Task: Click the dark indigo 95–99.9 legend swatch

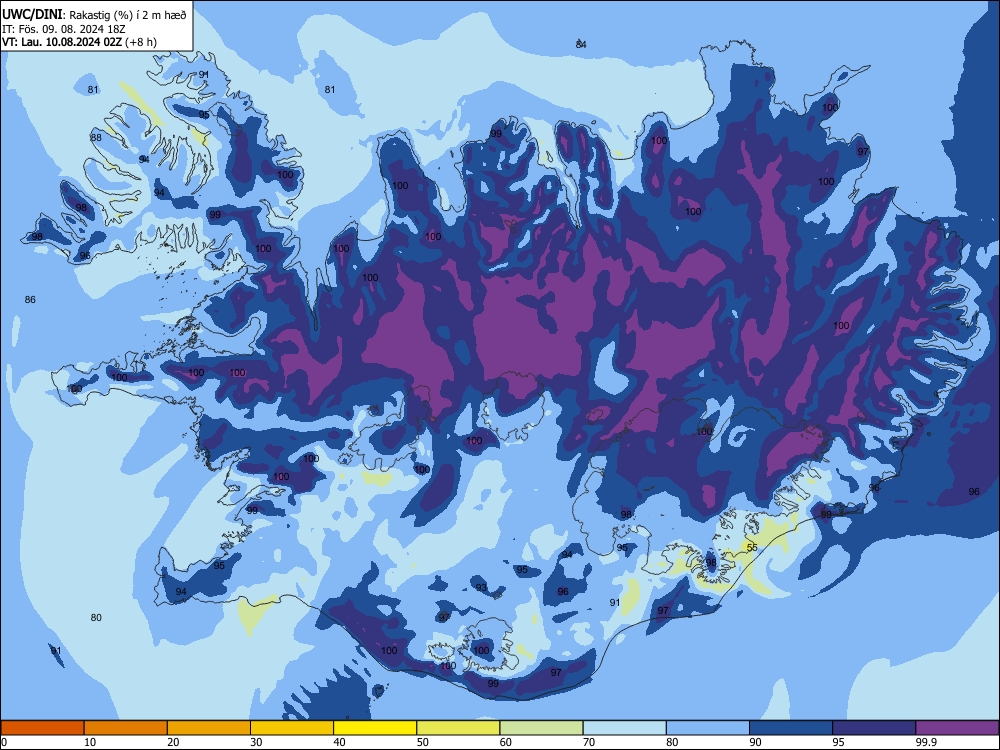Action: (x=874, y=728)
